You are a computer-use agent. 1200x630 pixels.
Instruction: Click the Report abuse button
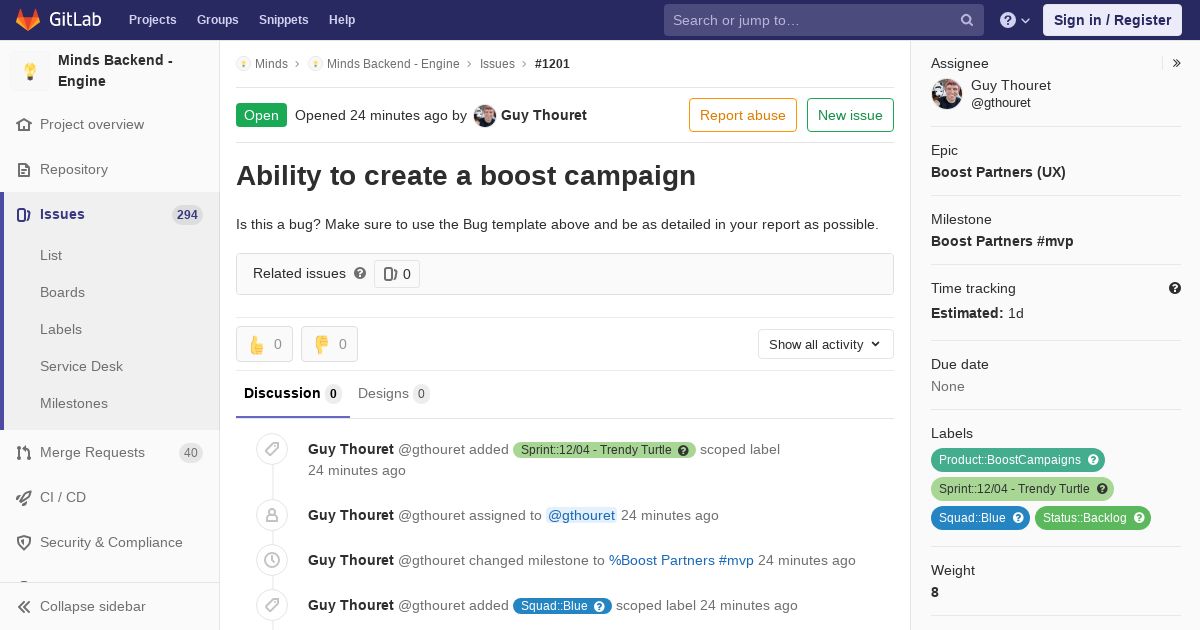(743, 115)
